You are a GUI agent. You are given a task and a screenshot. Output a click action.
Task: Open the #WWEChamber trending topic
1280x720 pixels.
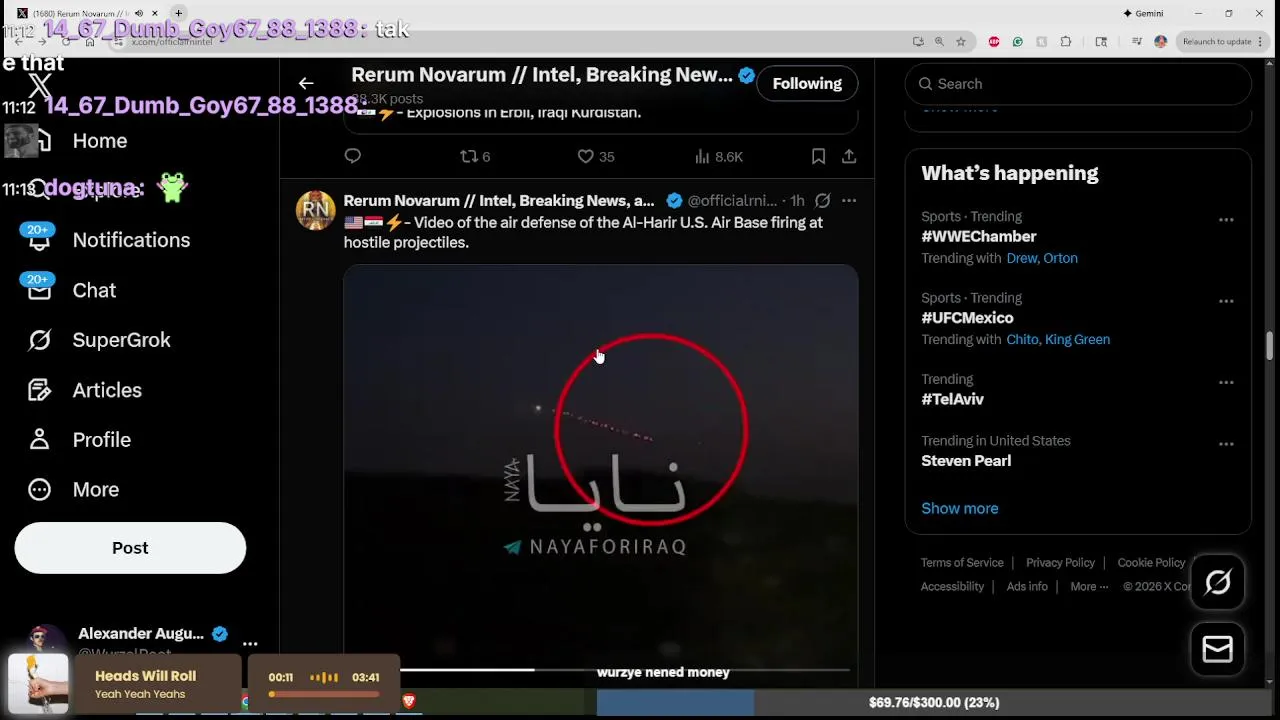tap(978, 236)
